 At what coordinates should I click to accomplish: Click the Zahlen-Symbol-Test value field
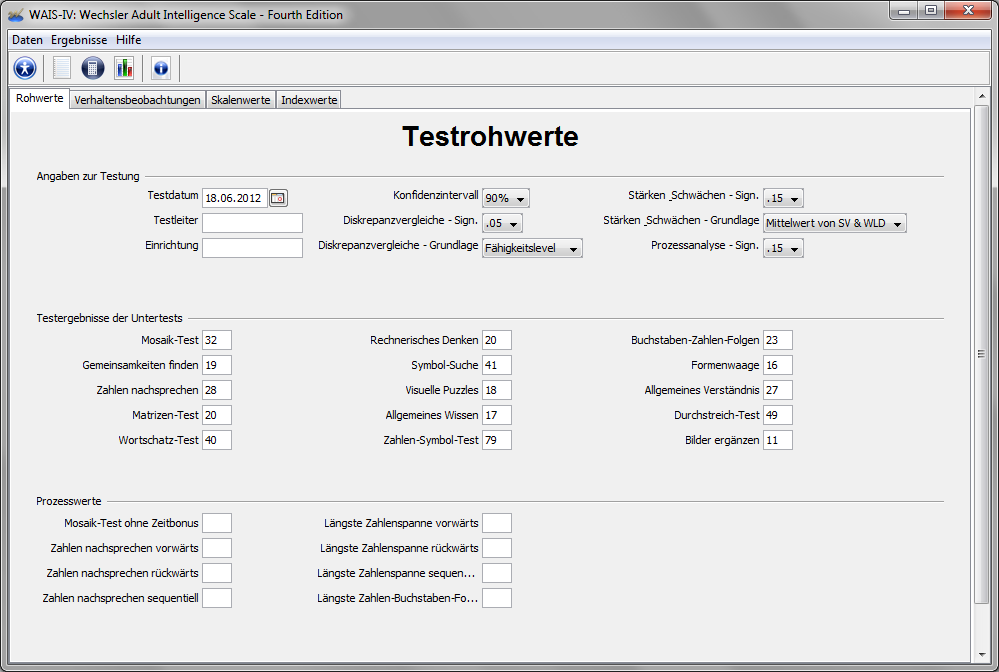point(497,440)
